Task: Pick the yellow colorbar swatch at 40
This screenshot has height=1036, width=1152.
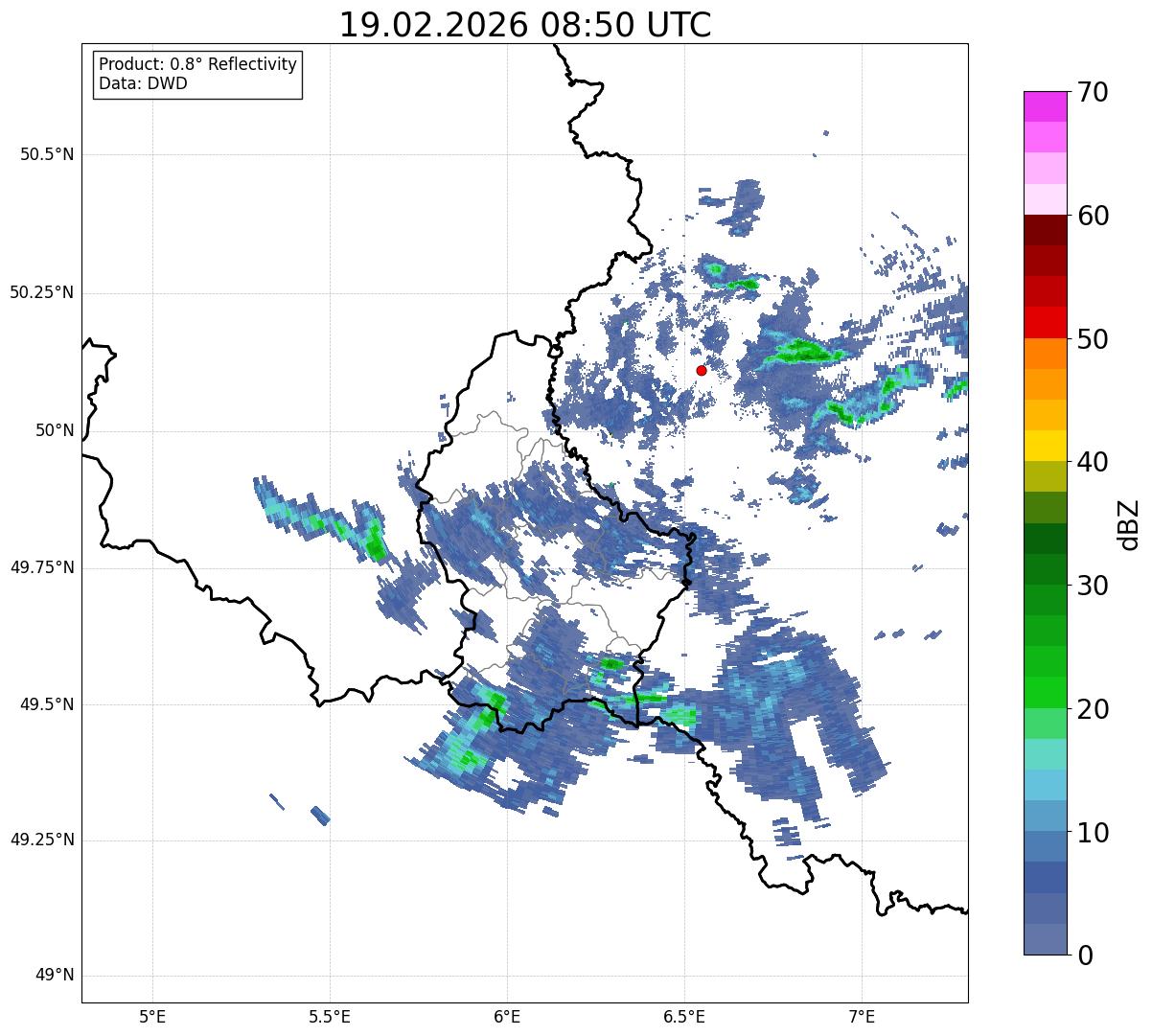Action: click(1046, 447)
